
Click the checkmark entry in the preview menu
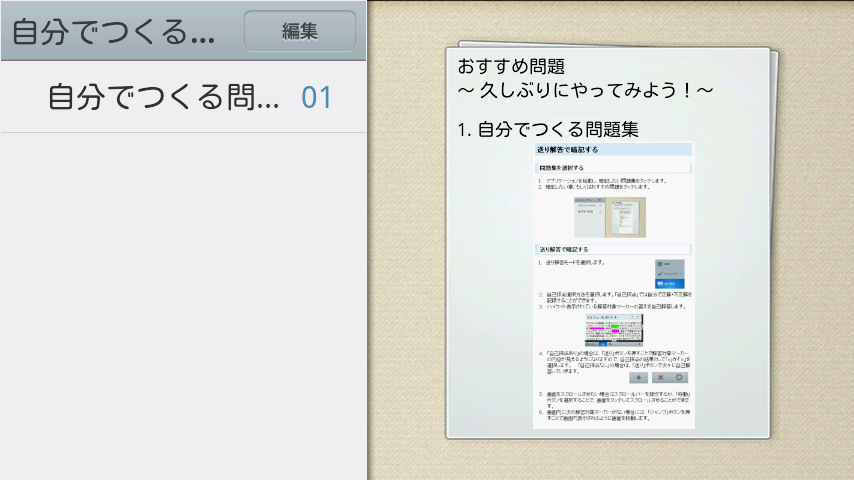click(669, 274)
